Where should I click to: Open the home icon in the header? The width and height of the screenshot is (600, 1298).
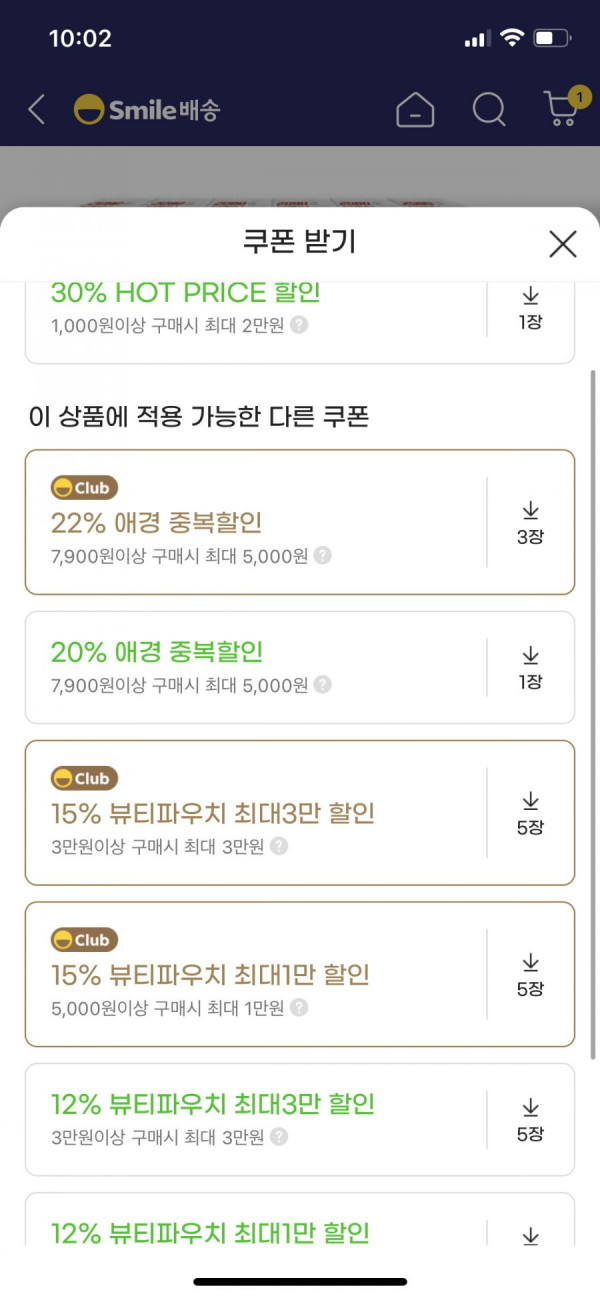tap(415, 109)
